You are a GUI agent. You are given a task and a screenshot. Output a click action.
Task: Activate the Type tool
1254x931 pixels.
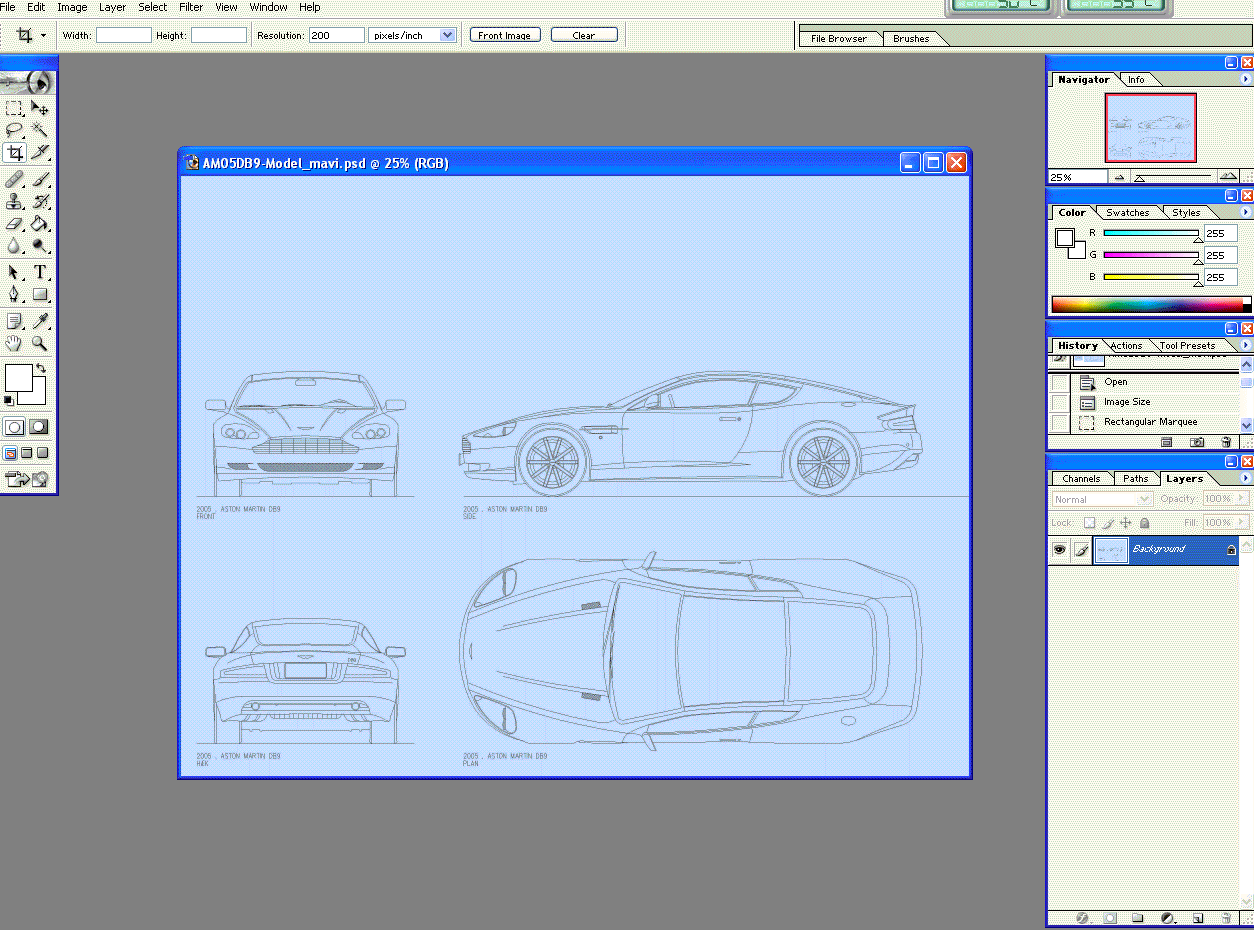(x=40, y=272)
